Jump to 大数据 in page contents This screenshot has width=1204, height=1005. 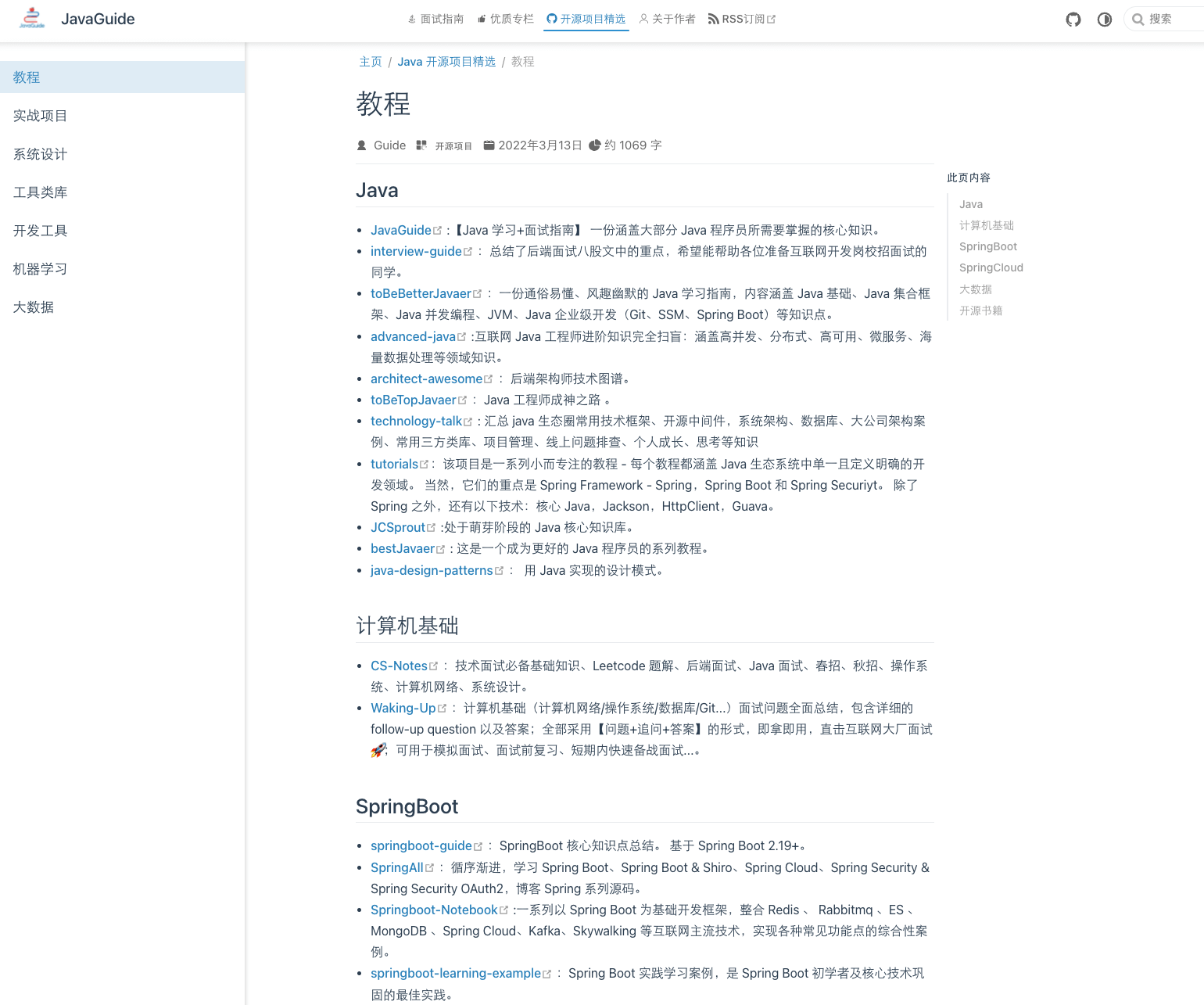[976, 289]
